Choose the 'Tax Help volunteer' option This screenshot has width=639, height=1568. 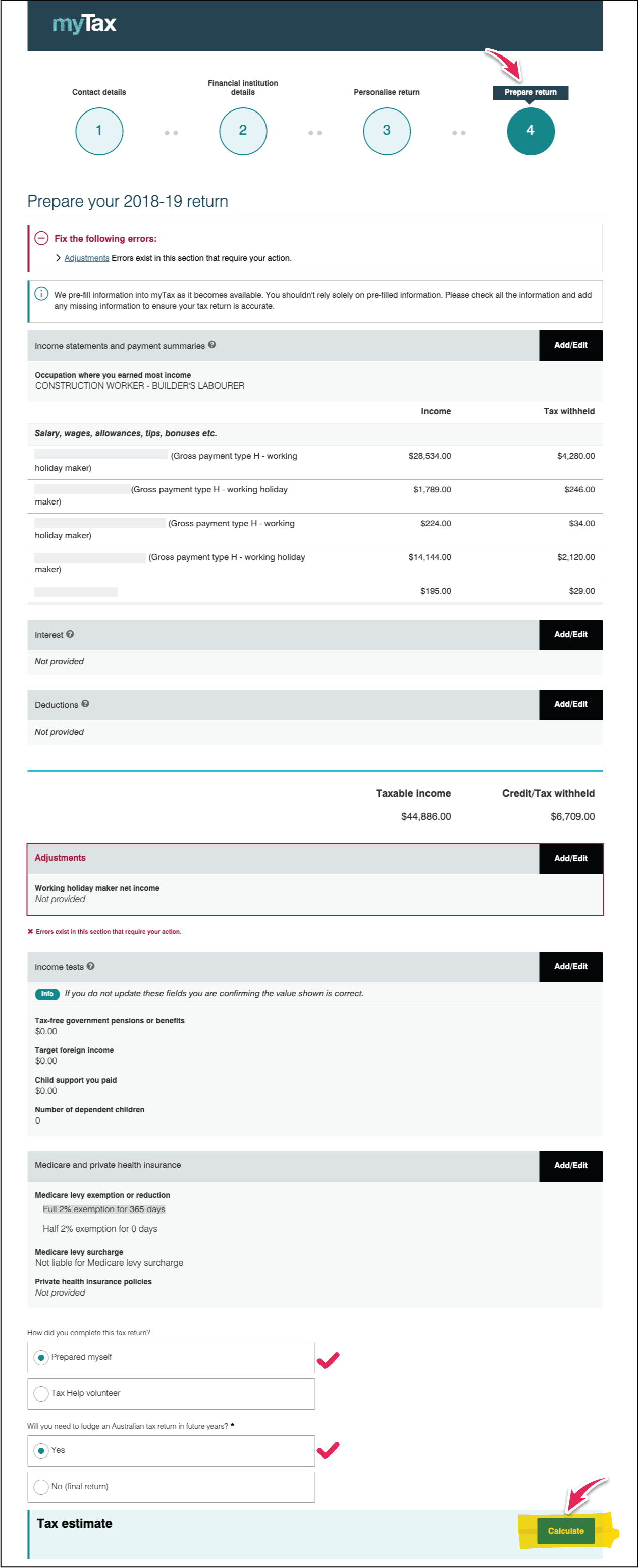pos(41,1393)
